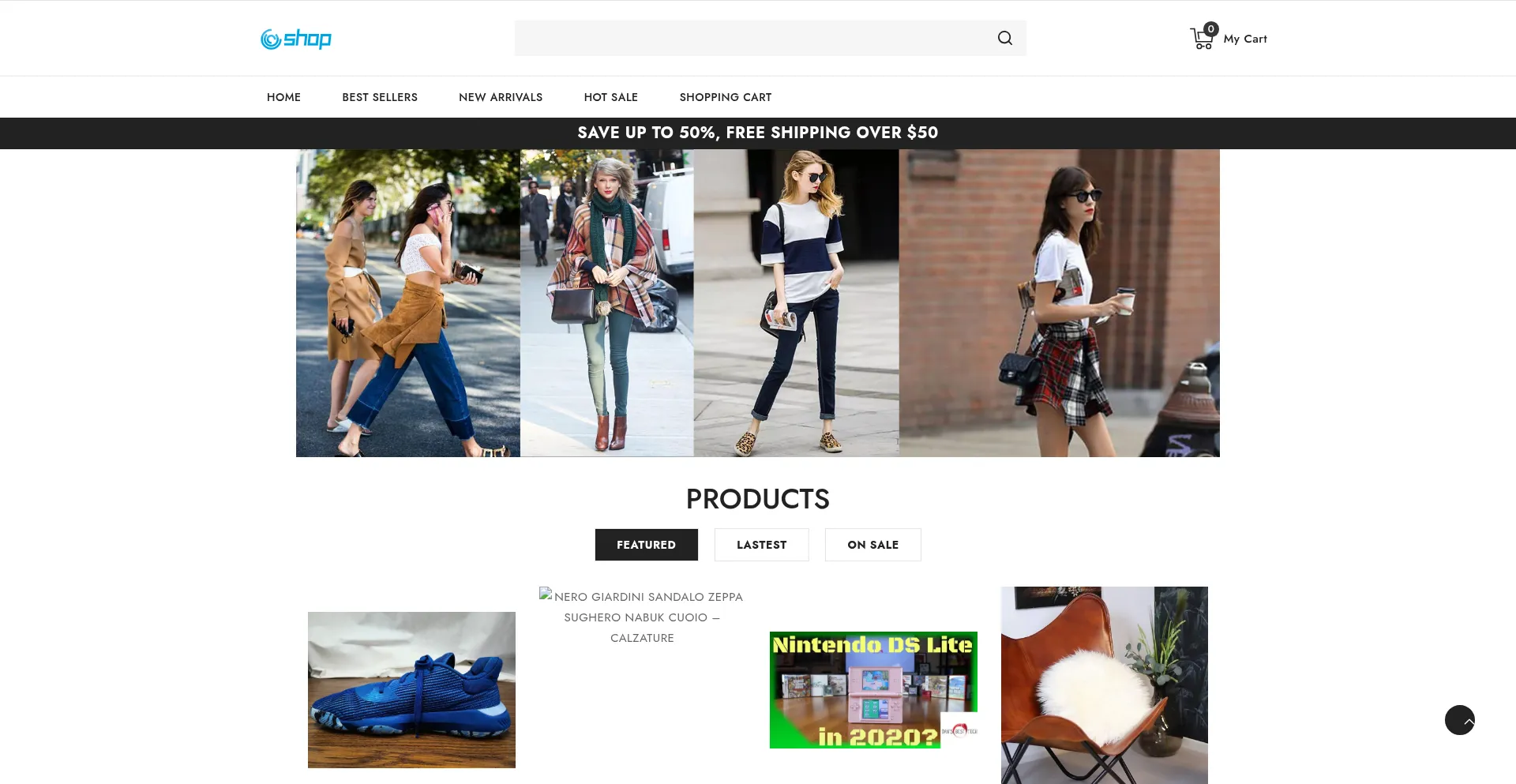
Task: Open the shopping cart icon
Action: pos(1203,37)
